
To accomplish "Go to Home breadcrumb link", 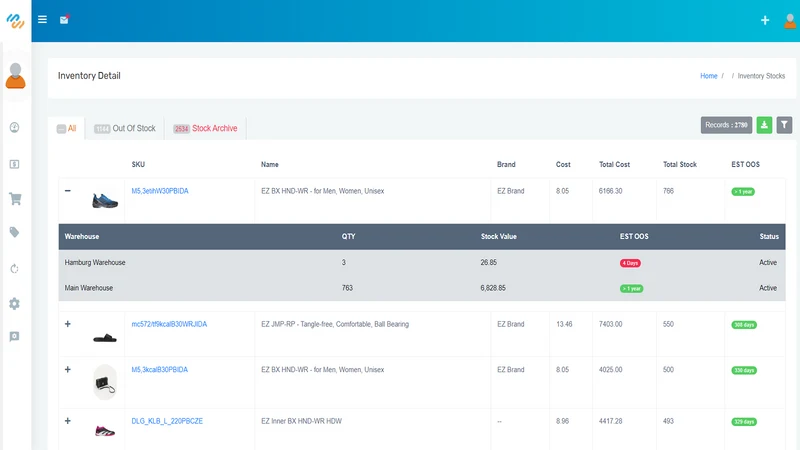I will pyautogui.click(x=709, y=76).
